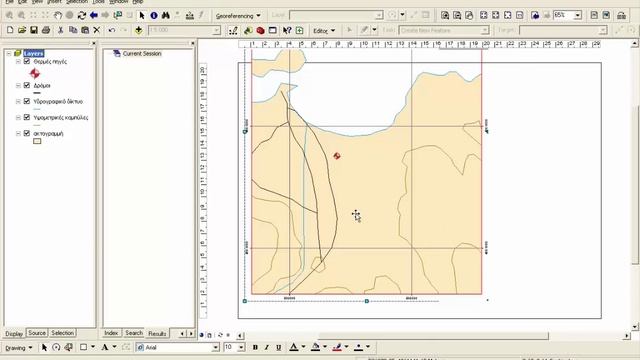Open the Drawing menu dropdown

tap(18, 348)
